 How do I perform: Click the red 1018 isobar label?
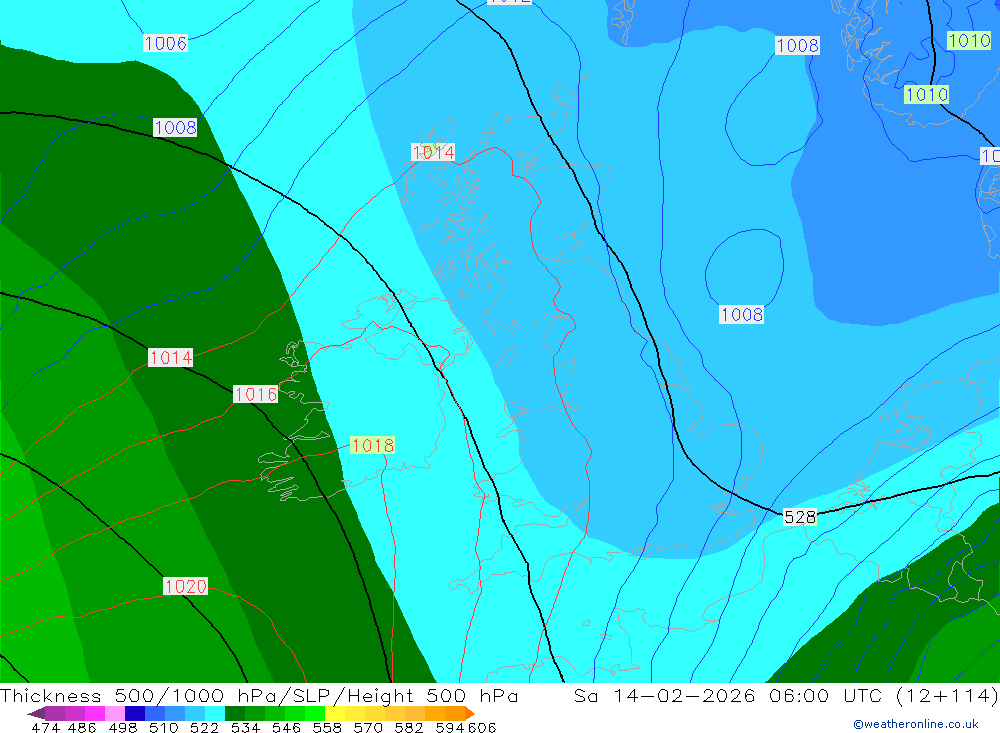(x=372, y=445)
